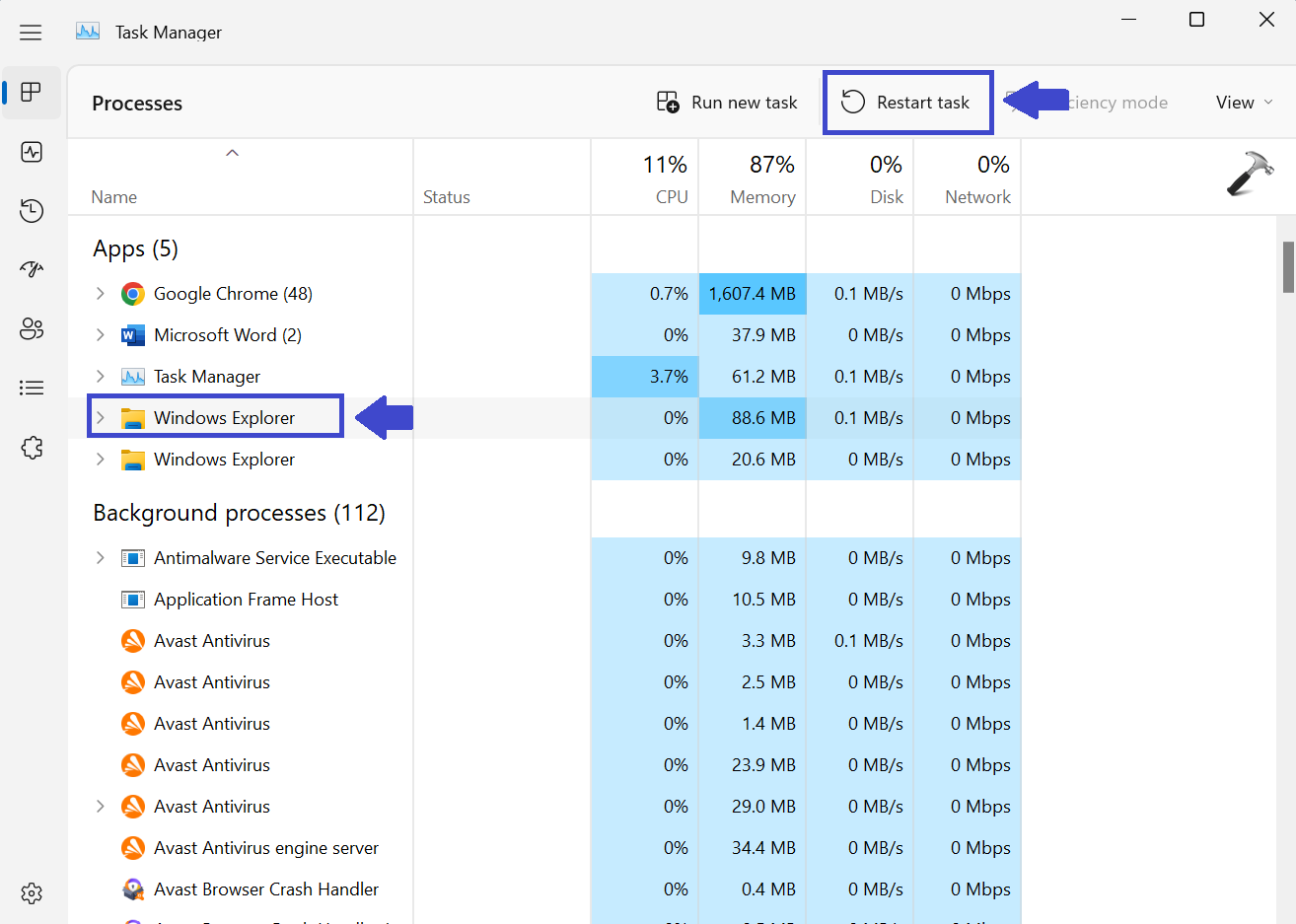Image resolution: width=1296 pixels, height=924 pixels.
Task: Click the Google Chrome app icon
Action: point(133,294)
